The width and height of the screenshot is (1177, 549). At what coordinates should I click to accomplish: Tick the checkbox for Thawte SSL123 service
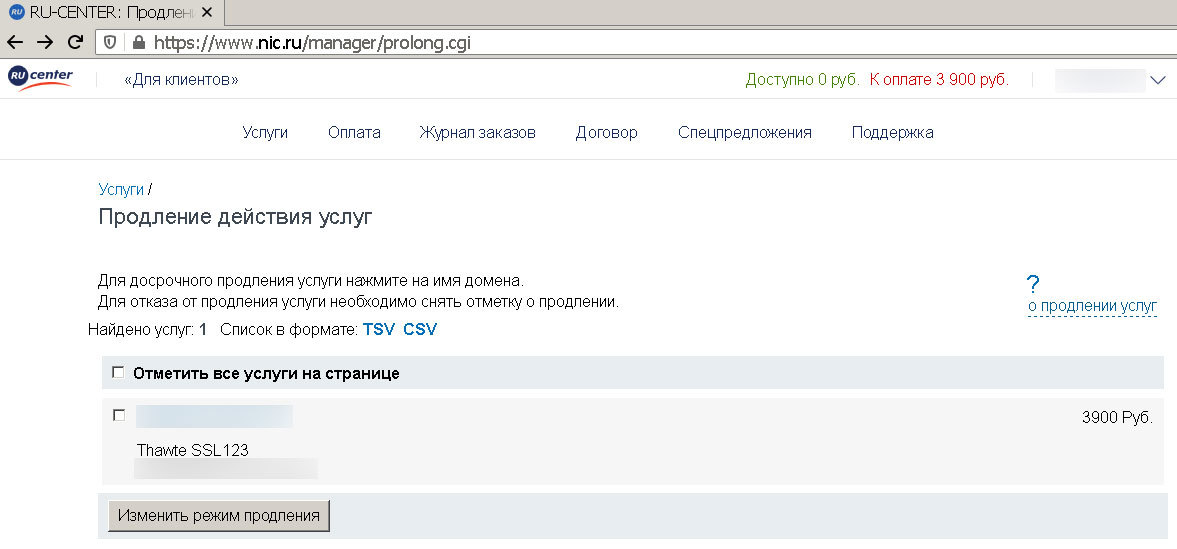[x=119, y=415]
